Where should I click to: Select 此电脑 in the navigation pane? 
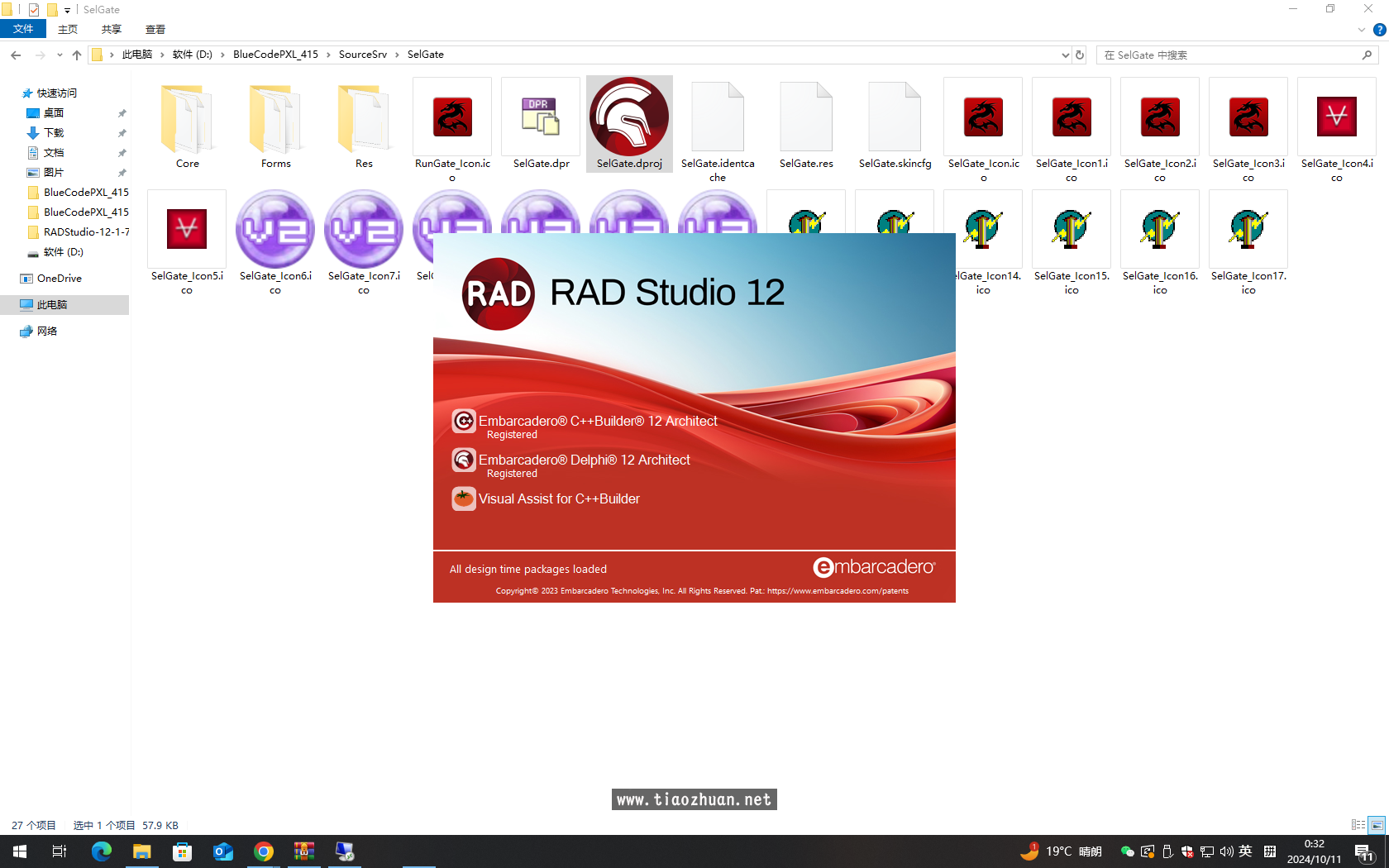[52, 305]
